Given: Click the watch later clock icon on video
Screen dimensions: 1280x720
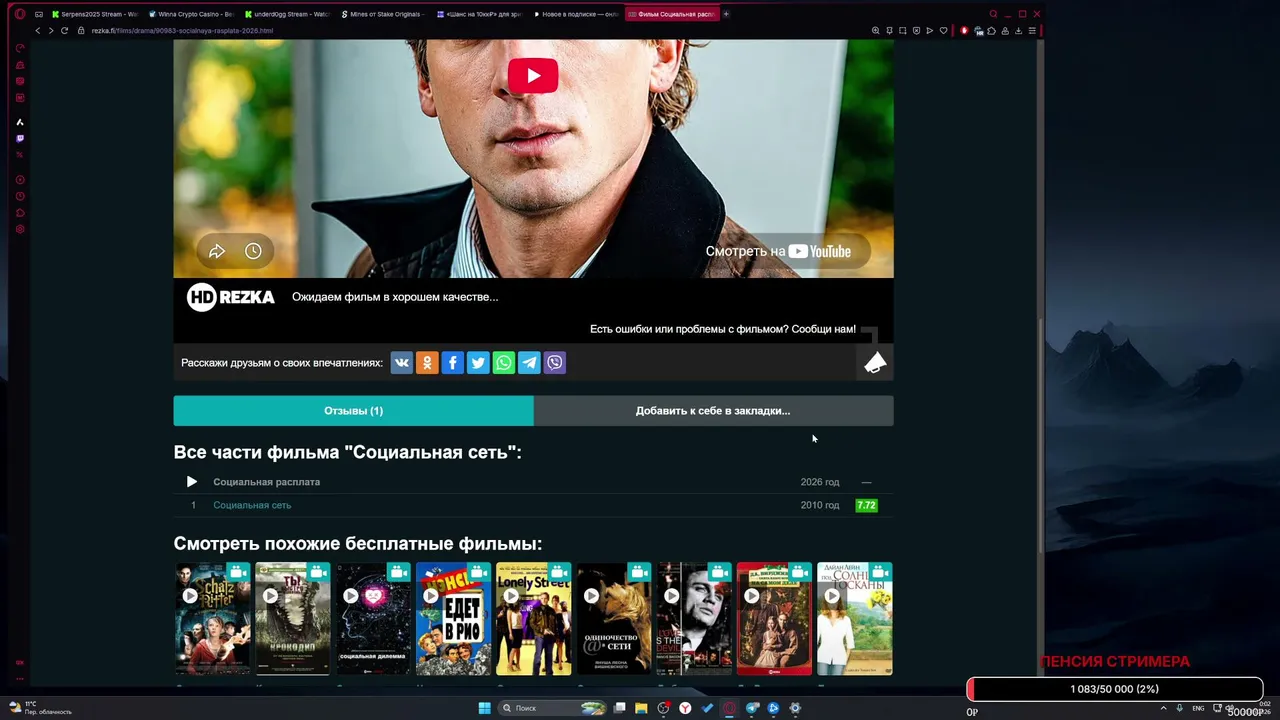Looking at the screenshot, I should (253, 251).
